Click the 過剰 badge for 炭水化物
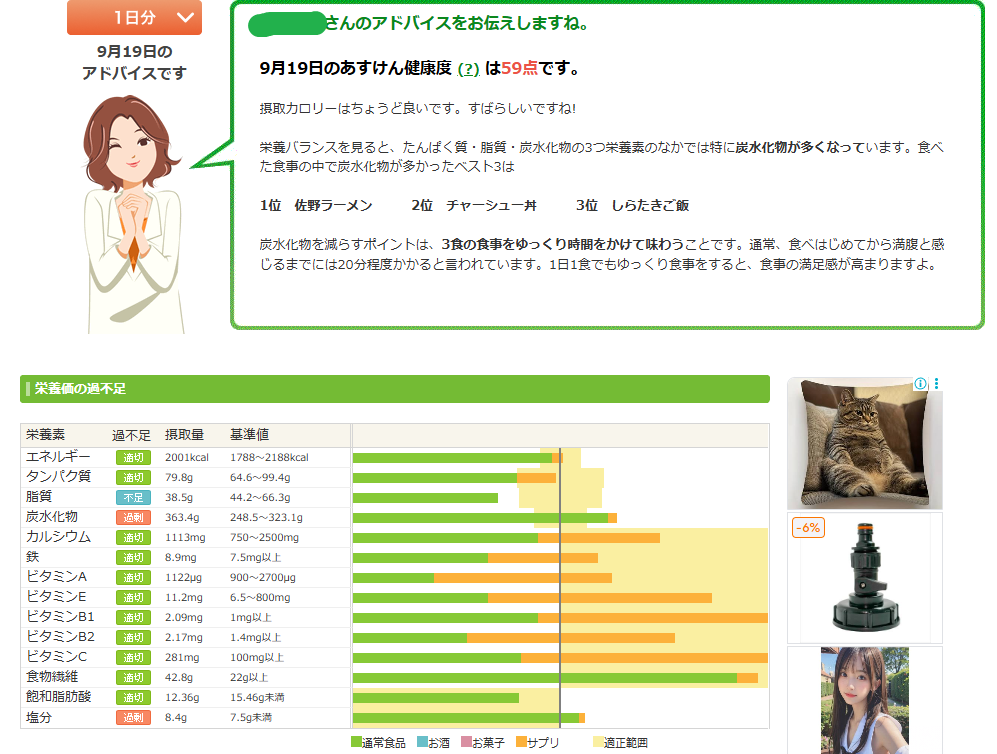This screenshot has width=997, height=754. pos(133,517)
